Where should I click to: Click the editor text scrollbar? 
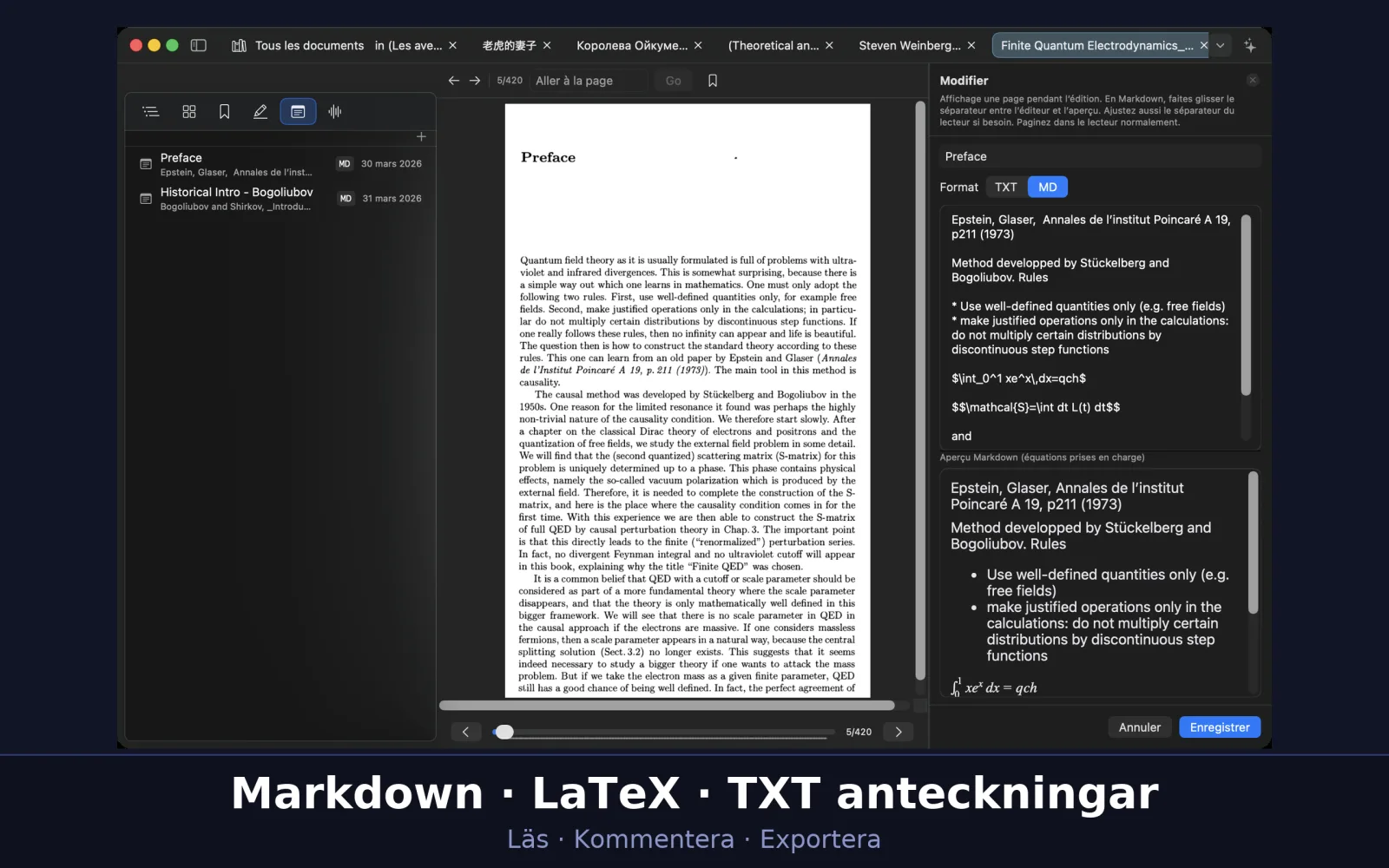click(x=1246, y=305)
